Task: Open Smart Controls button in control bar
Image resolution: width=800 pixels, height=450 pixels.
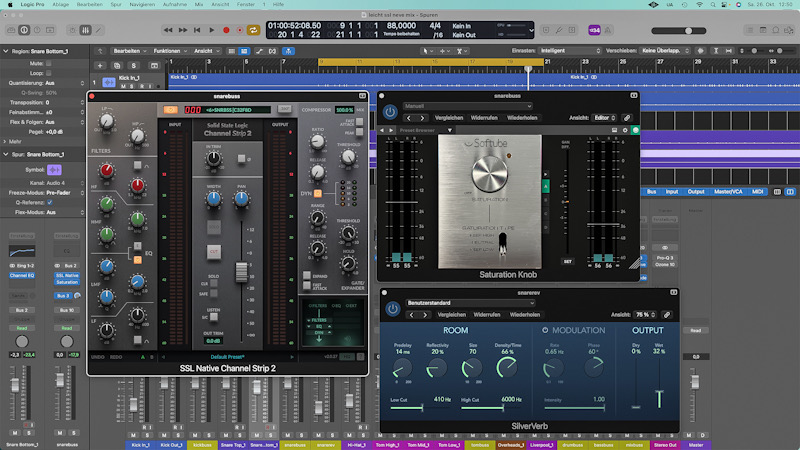Action: (72, 31)
